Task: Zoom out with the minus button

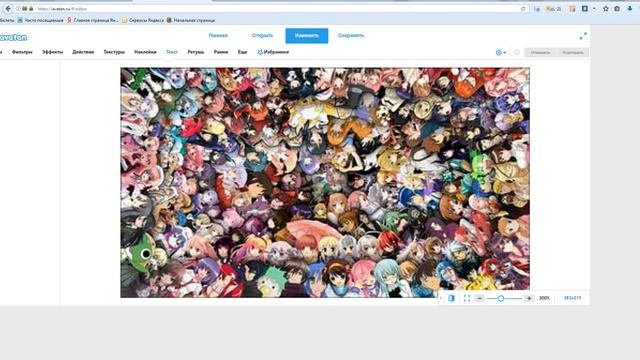Action: pos(480,298)
